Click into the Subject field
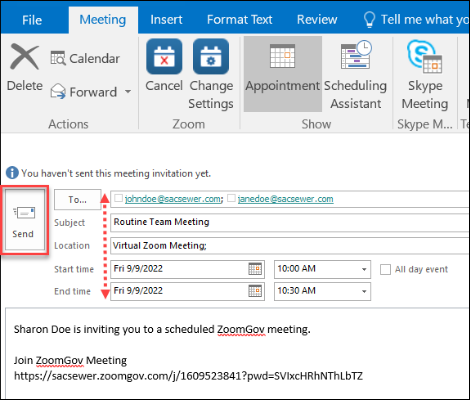 [x=289, y=222]
